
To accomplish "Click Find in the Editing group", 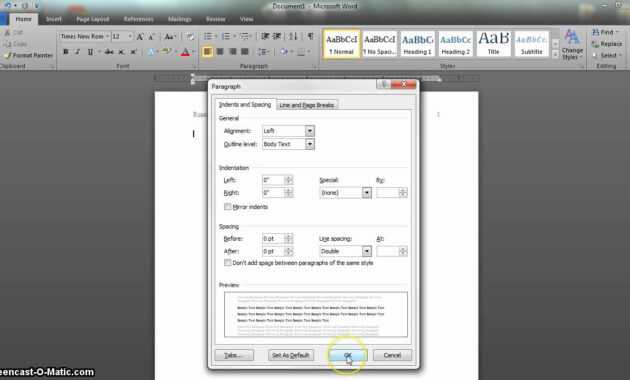I will (606, 32).
